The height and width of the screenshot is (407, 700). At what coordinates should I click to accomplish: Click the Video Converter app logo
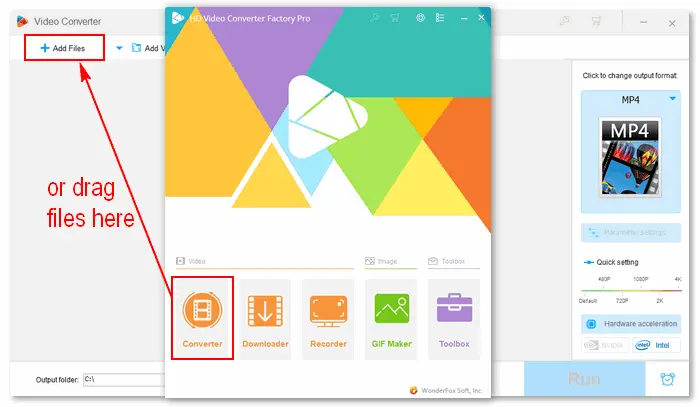coord(22,21)
